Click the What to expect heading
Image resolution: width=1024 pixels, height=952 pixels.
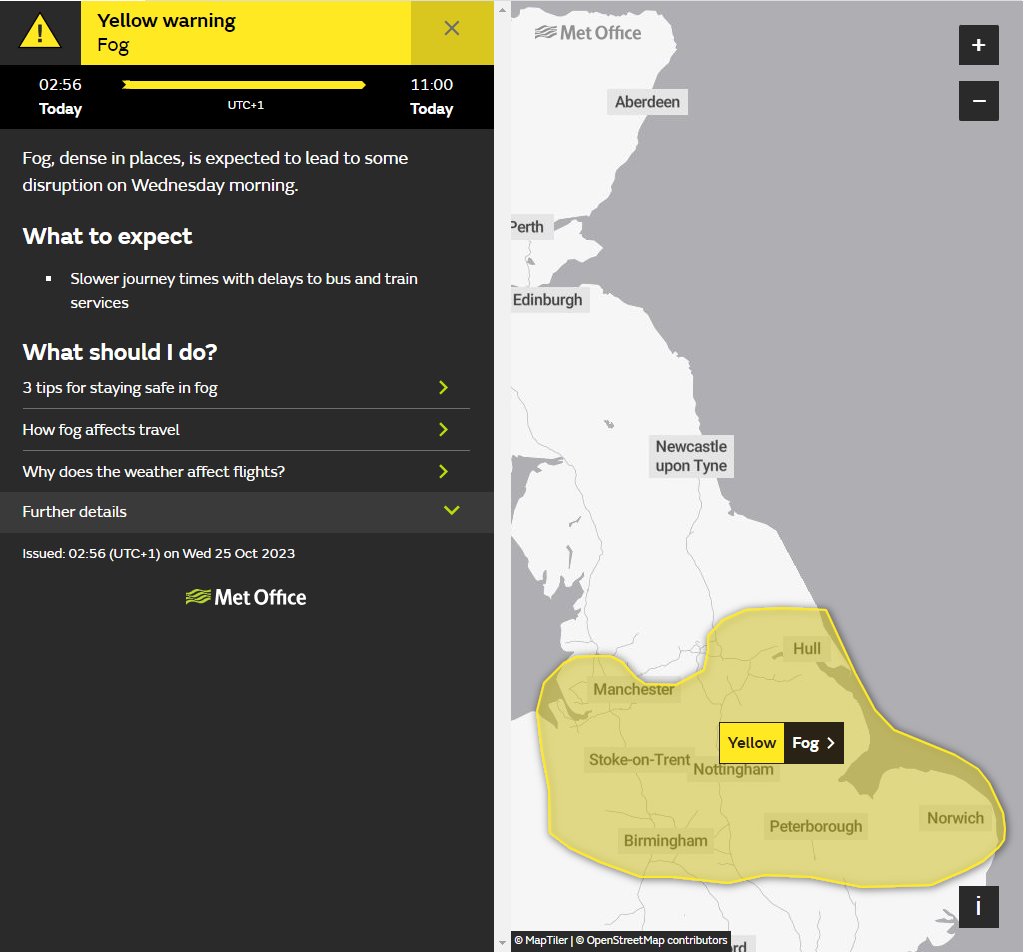click(x=107, y=236)
